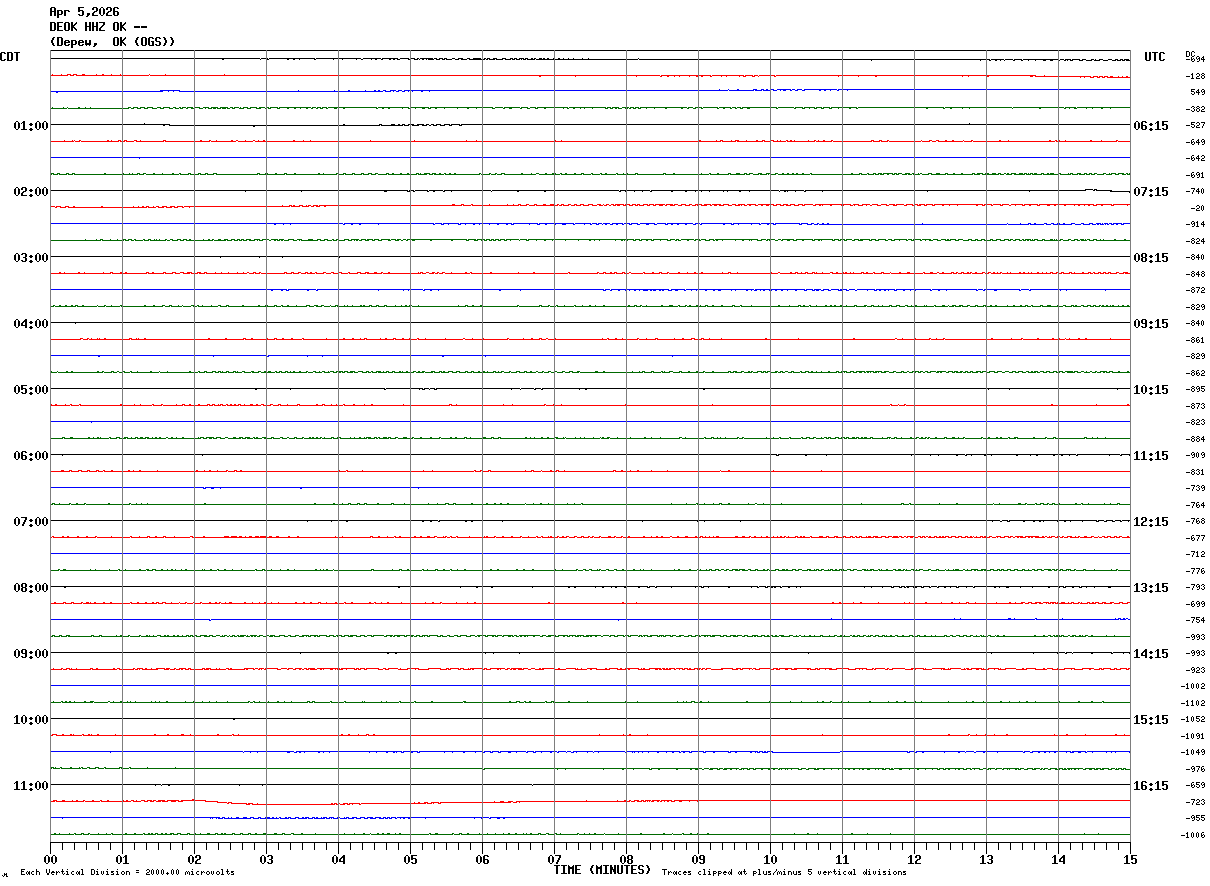Click the 08:15 UTC time label
Screen dimensions: 1210x886
[1150, 258]
